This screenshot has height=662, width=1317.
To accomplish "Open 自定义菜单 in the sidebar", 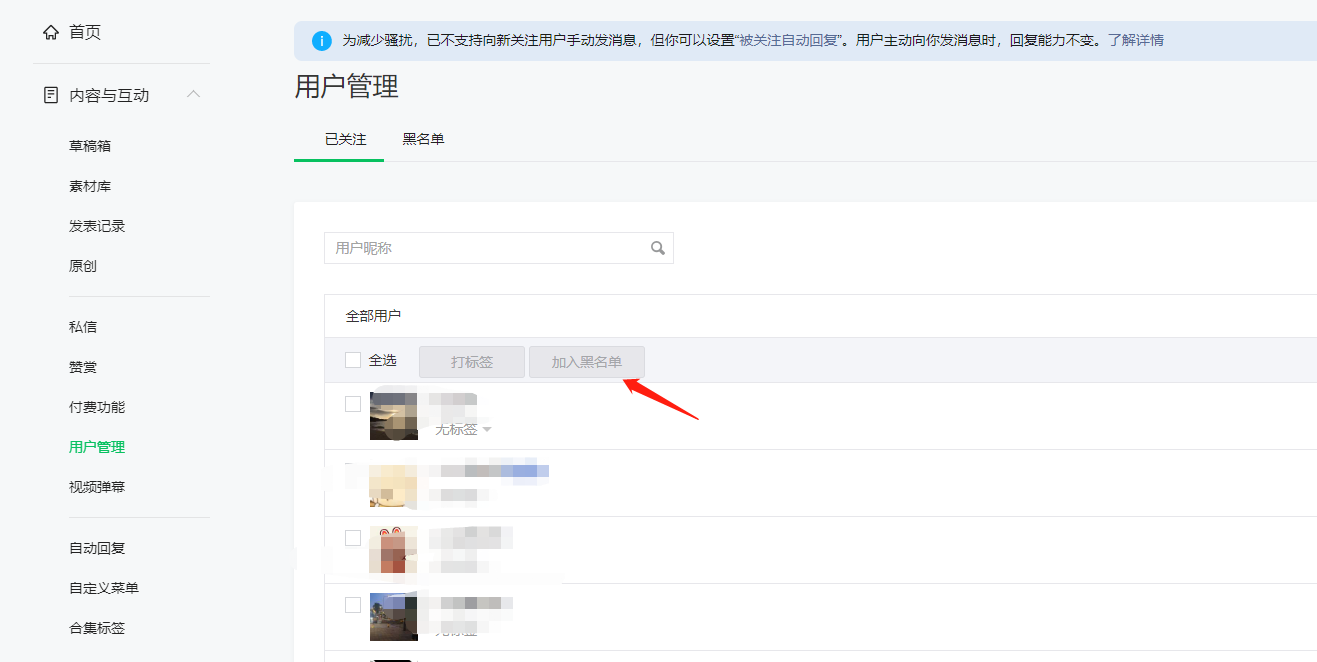I will [104, 588].
